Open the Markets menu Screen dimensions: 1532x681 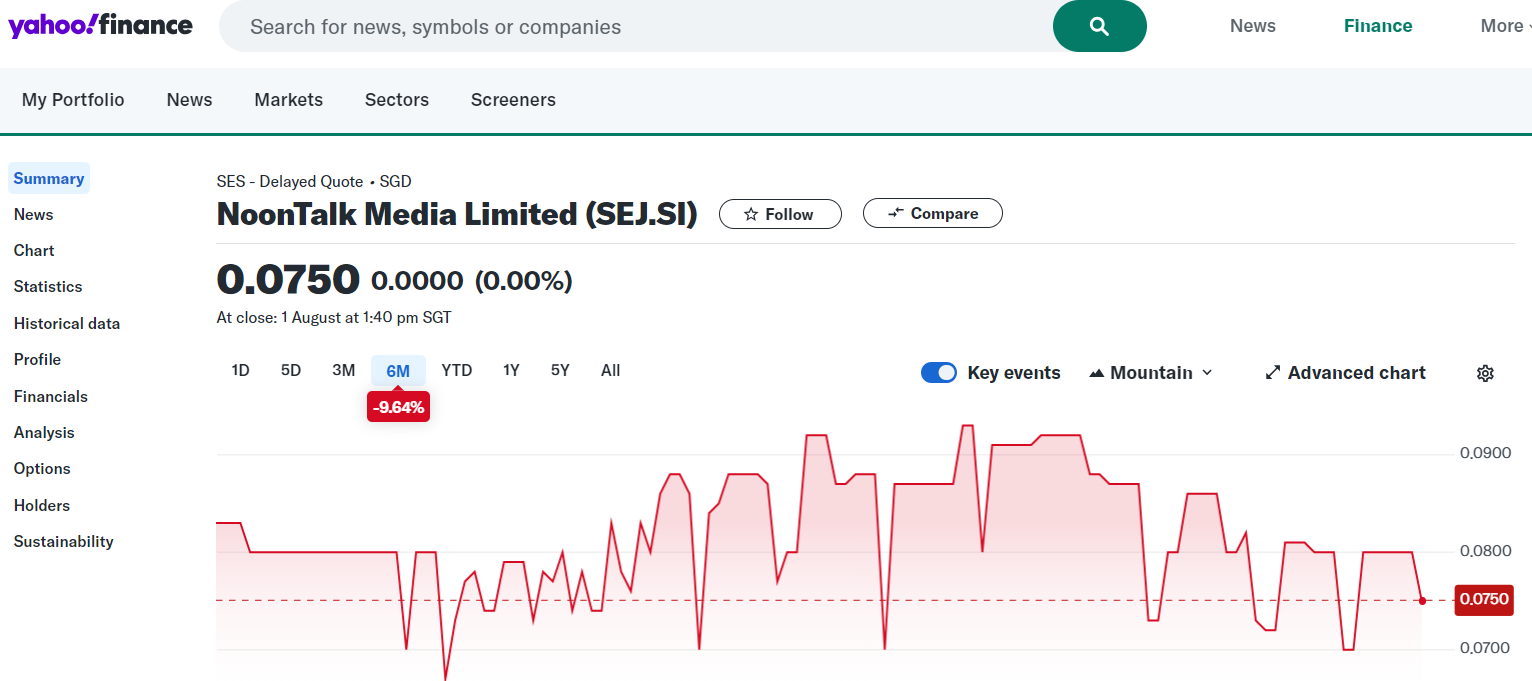click(x=289, y=100)
